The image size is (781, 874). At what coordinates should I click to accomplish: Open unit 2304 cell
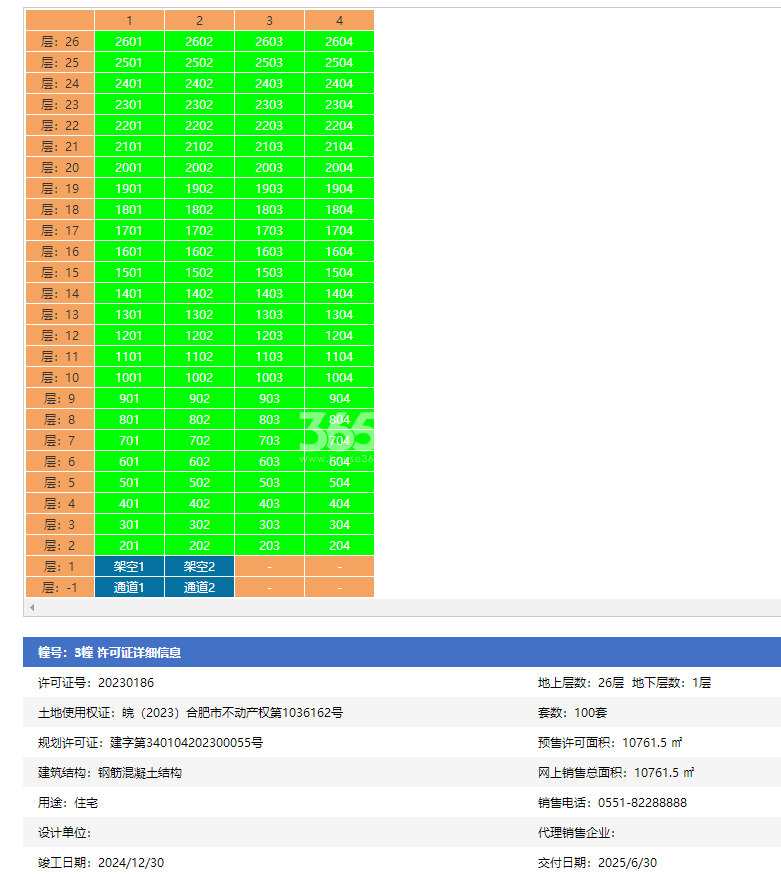[x=339, y=105]
